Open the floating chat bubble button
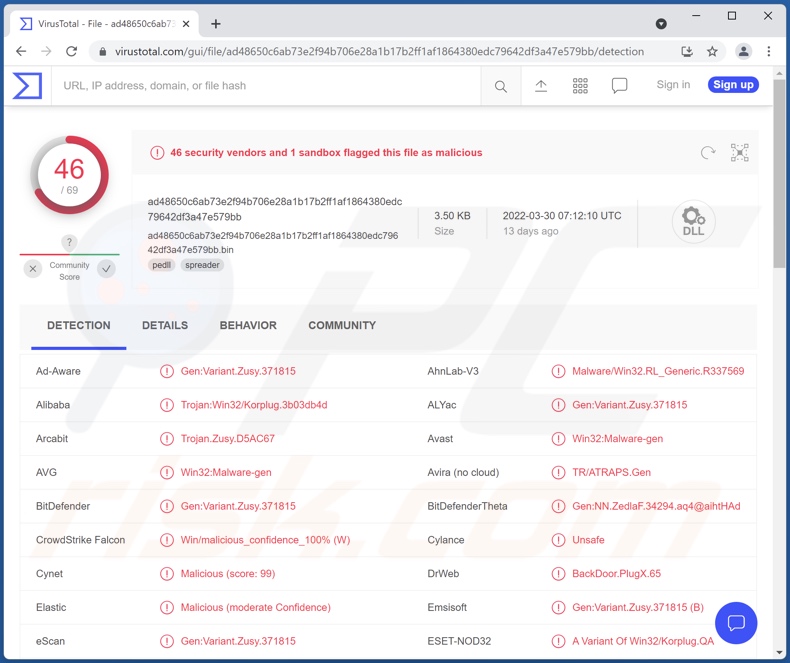 pyautogui.click(x=736, y=623)
